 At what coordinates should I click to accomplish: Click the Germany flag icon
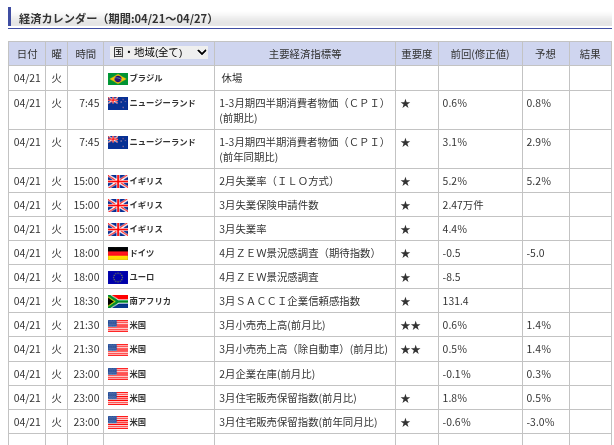[x=117, y=253]
